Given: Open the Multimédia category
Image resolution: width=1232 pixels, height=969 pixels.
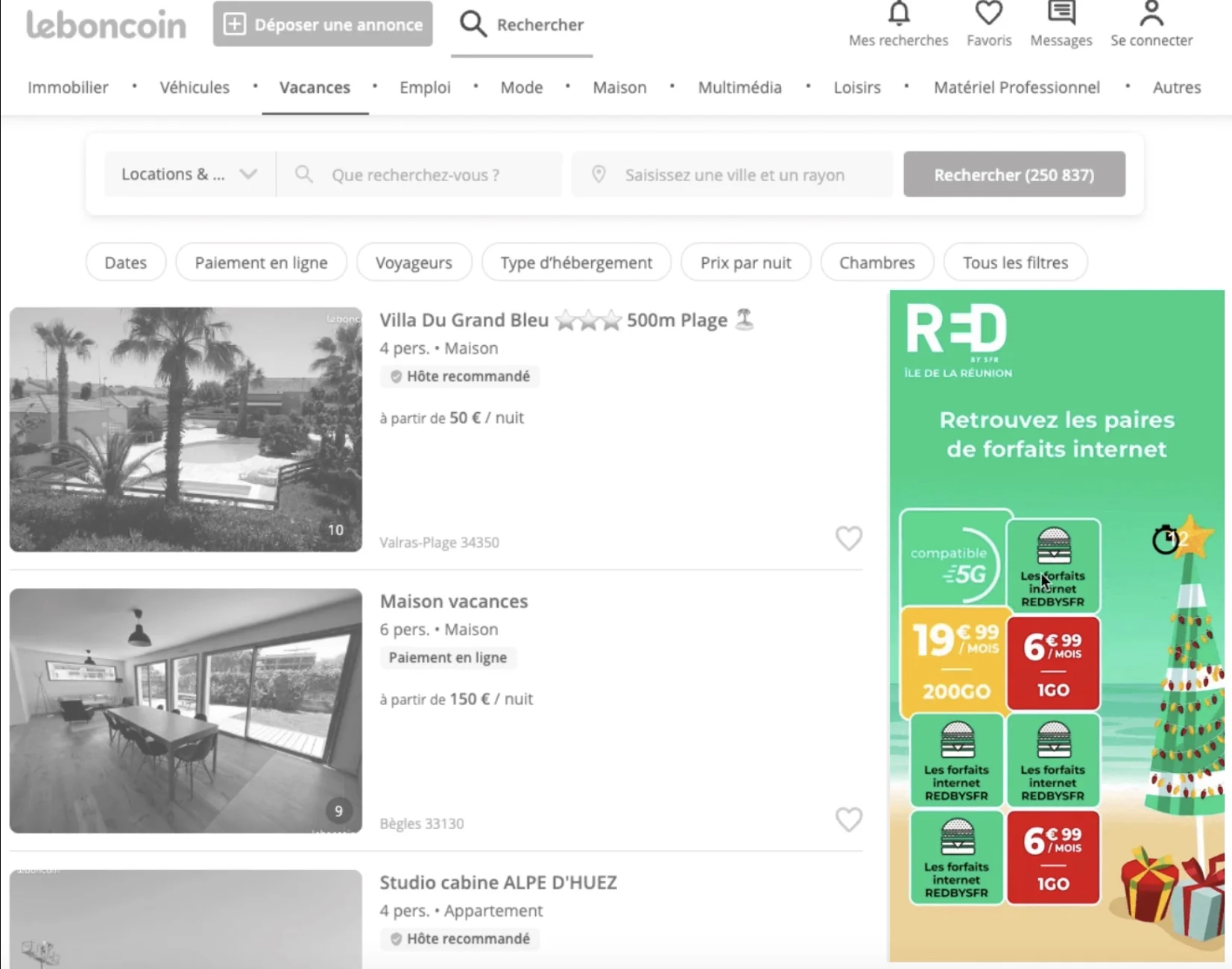Looking at the screenshot, I should (740, 87).
